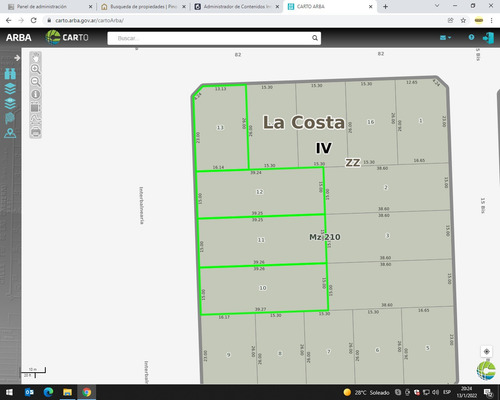Image resolution: width=500 pixels, height=400 pixels.
Task: Open the Windows Start menu
Action: pyautogui.click(x=9, y=392)
